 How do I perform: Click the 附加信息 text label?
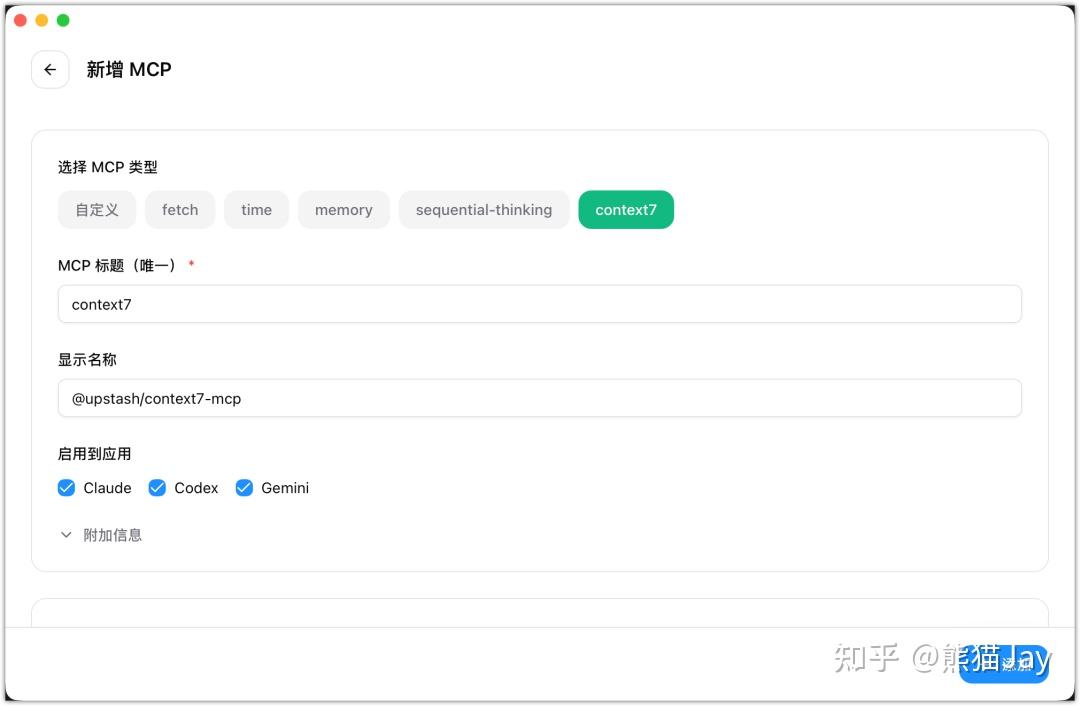point(113,535)
